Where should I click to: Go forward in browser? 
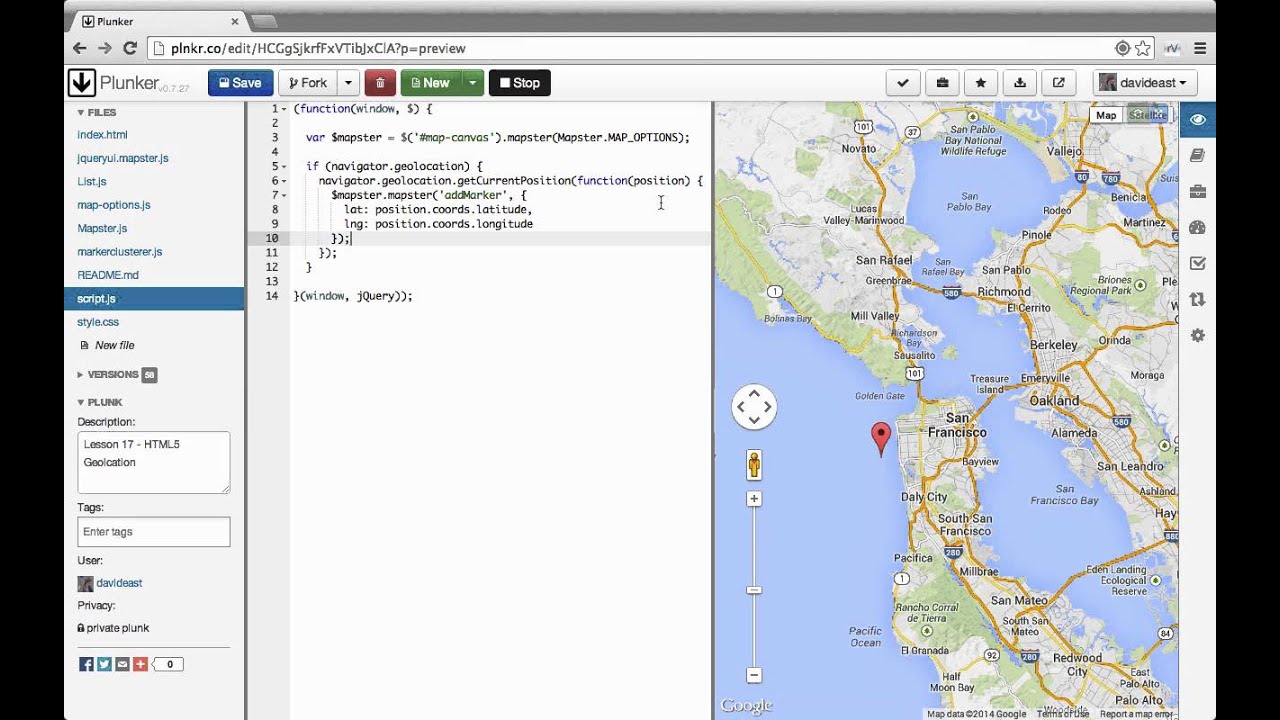click(x=105, y=48)
